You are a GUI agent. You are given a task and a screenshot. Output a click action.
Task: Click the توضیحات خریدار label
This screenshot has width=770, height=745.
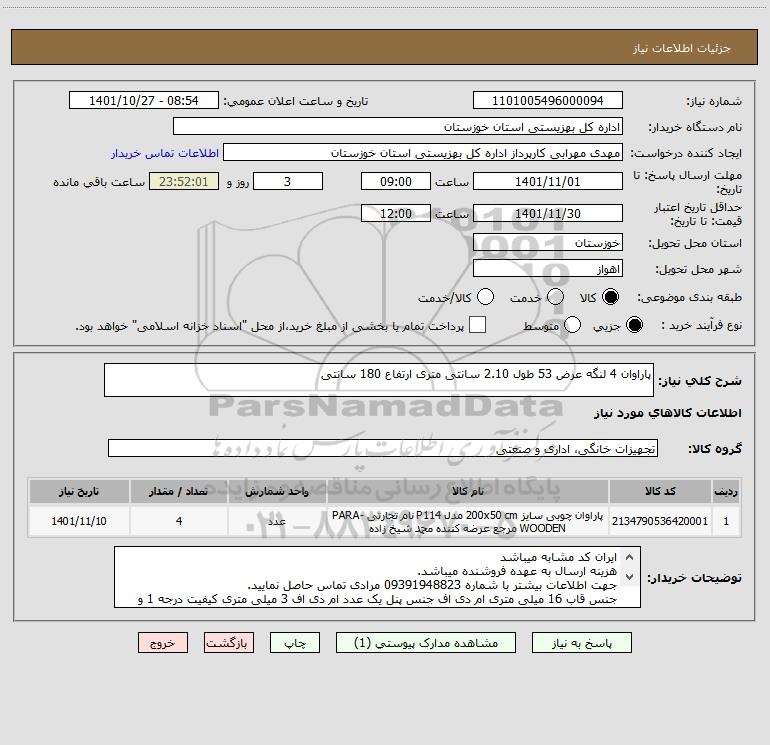click(x=694, y=578)
